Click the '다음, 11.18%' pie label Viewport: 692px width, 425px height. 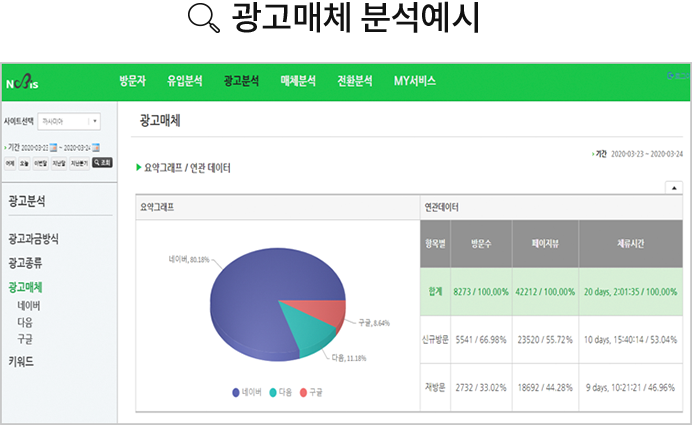349,358
